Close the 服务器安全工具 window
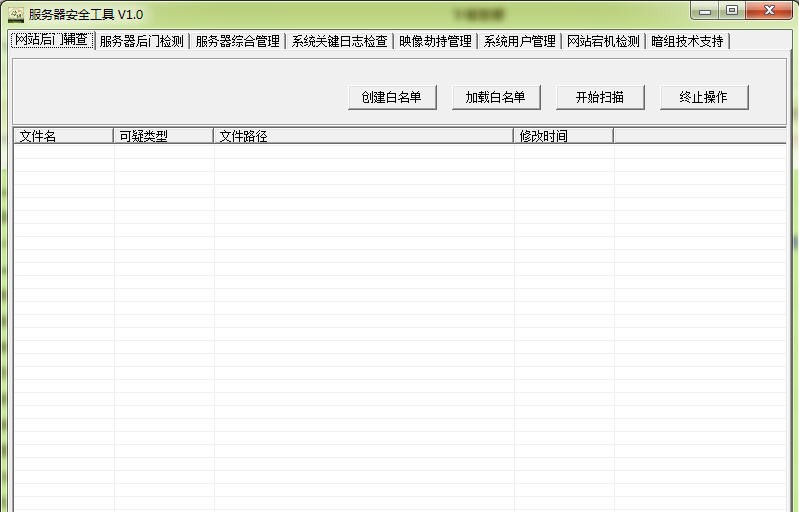 click(769, 11)
